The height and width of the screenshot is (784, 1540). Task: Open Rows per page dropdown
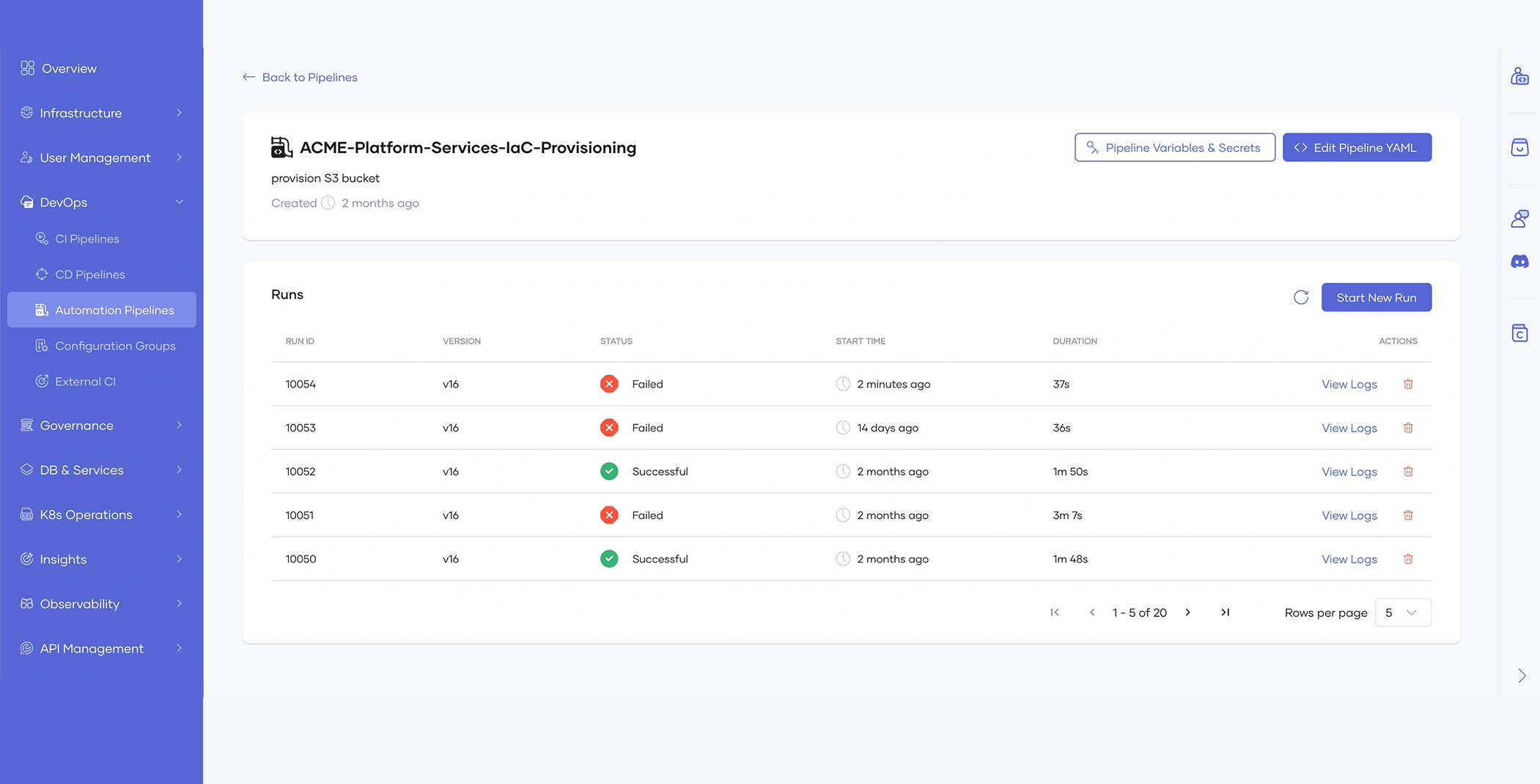coord(1402,613)
